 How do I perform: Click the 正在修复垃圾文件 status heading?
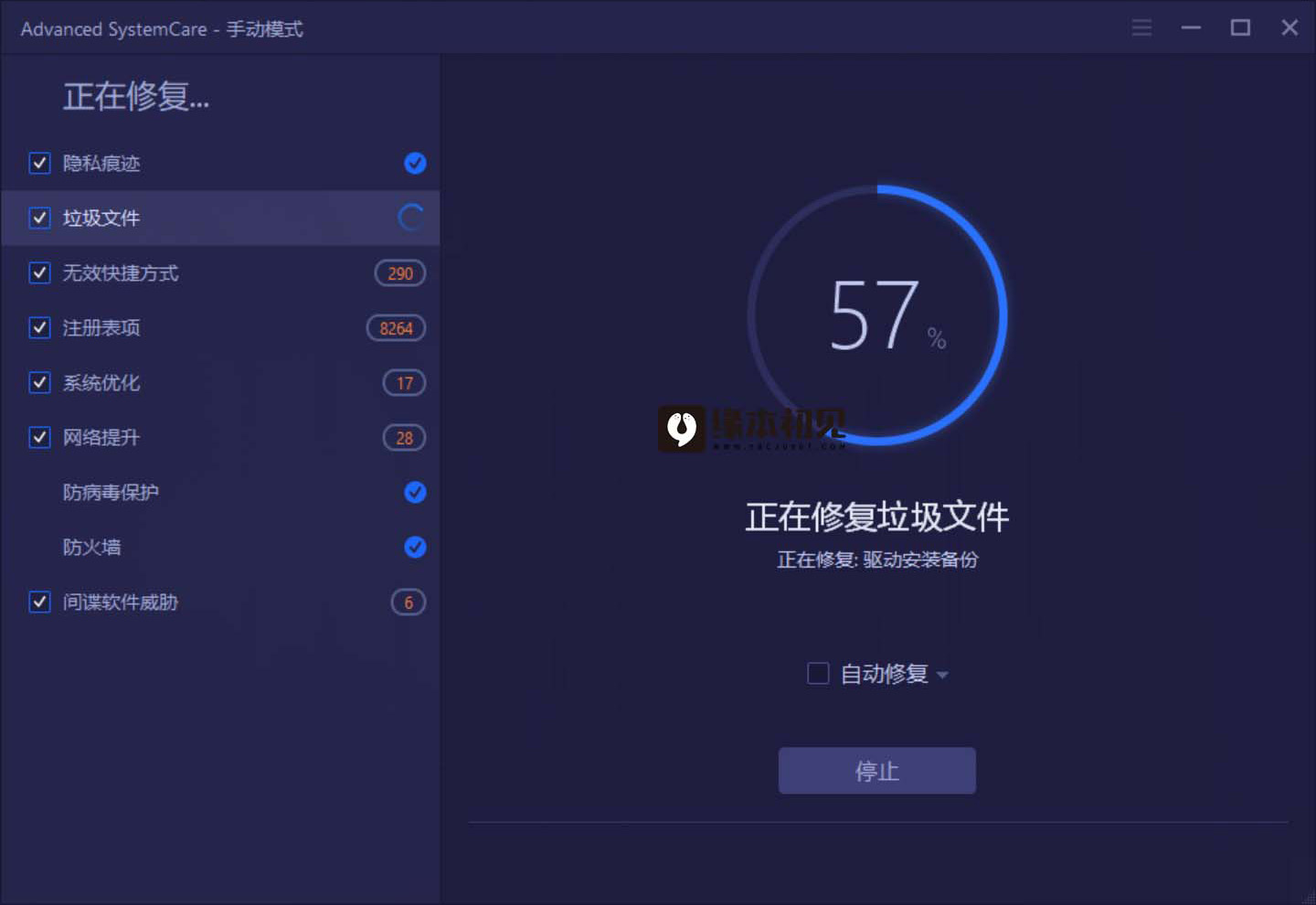click(877, 517)
